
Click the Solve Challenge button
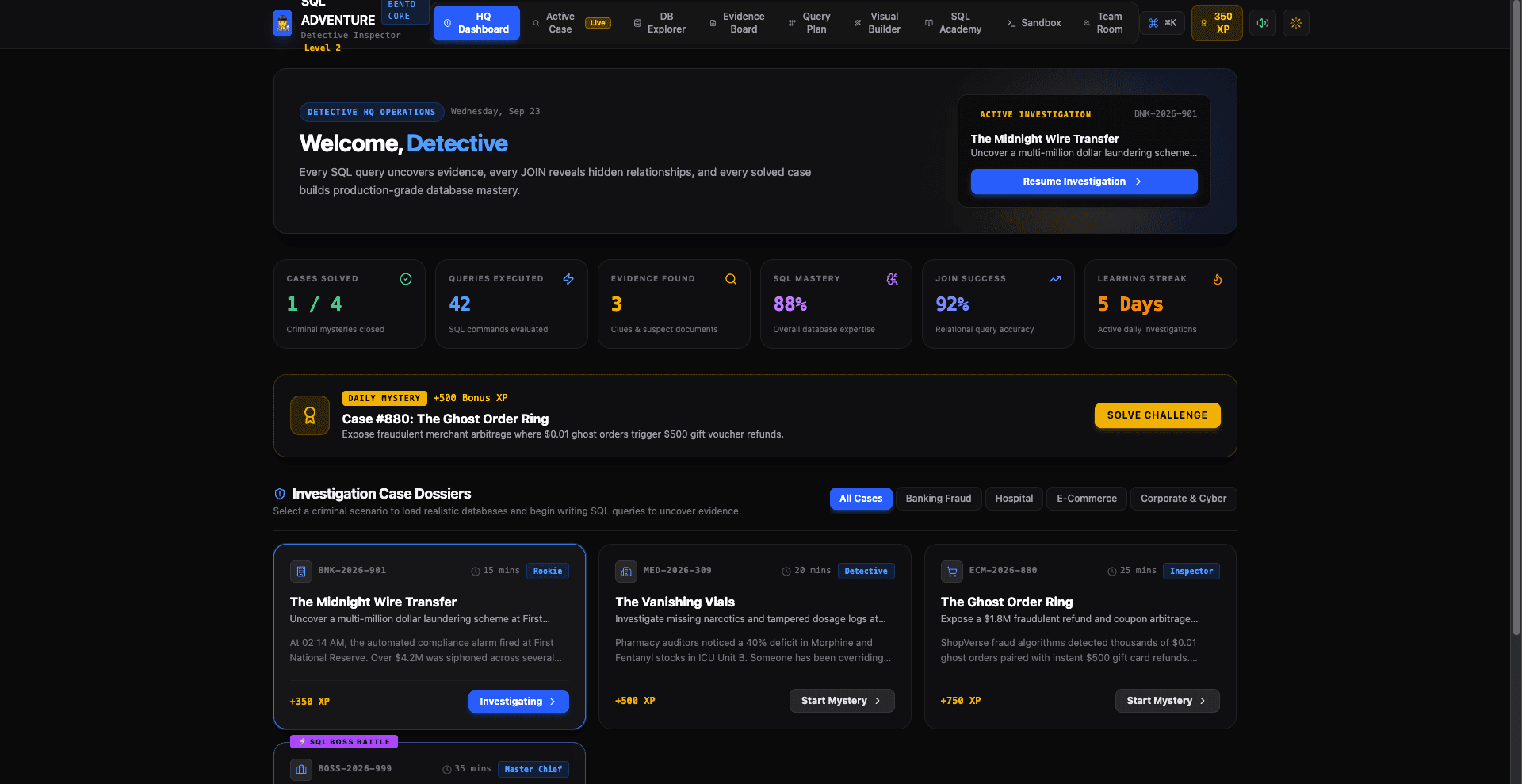click(x=1157, y=415)
